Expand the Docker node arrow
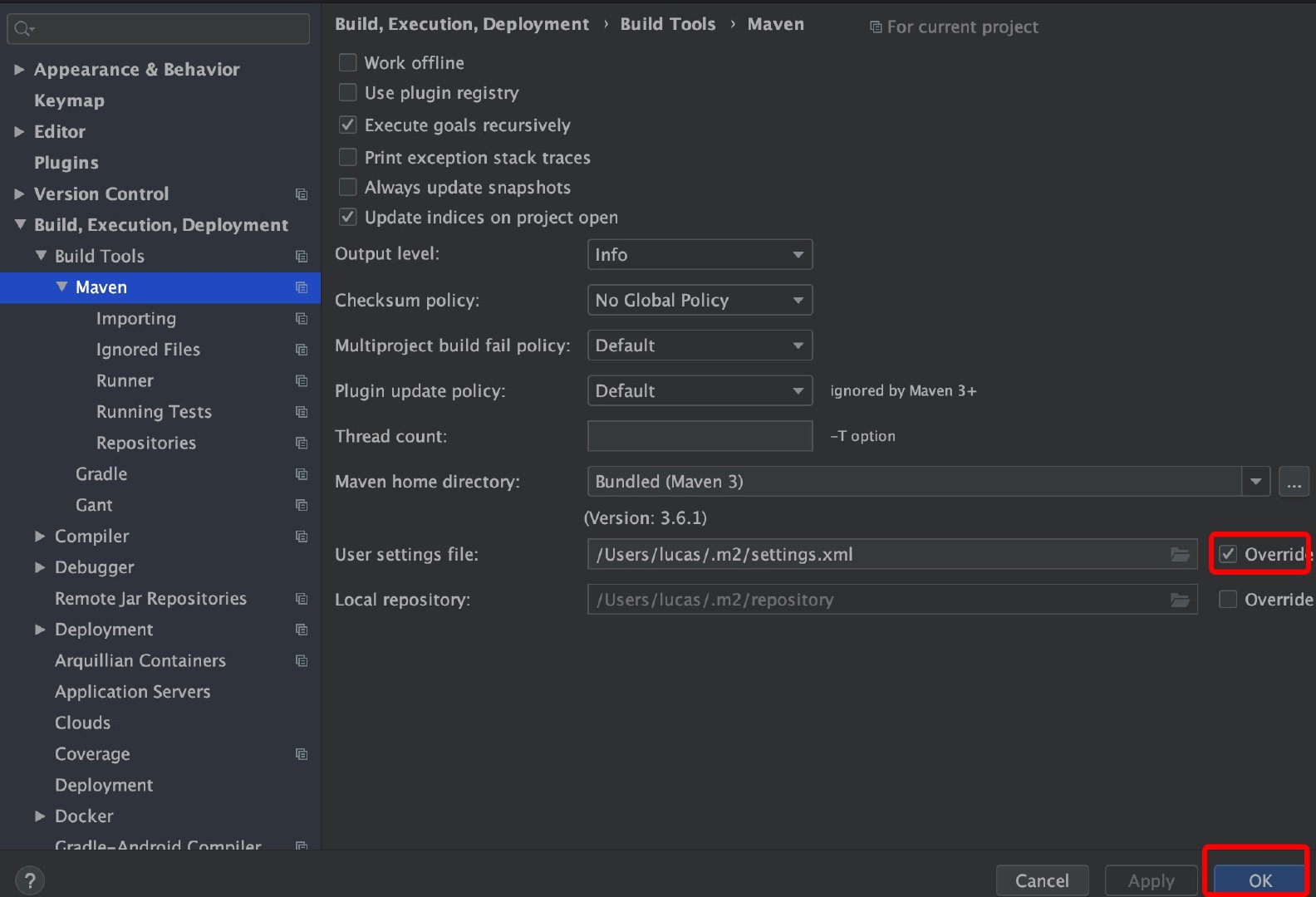 [40, 816]
